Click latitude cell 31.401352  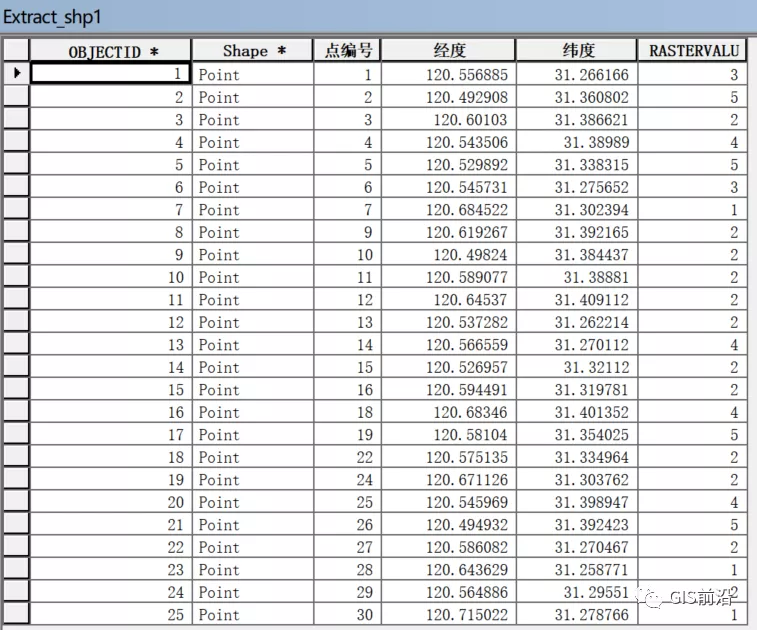click(577, 412)
